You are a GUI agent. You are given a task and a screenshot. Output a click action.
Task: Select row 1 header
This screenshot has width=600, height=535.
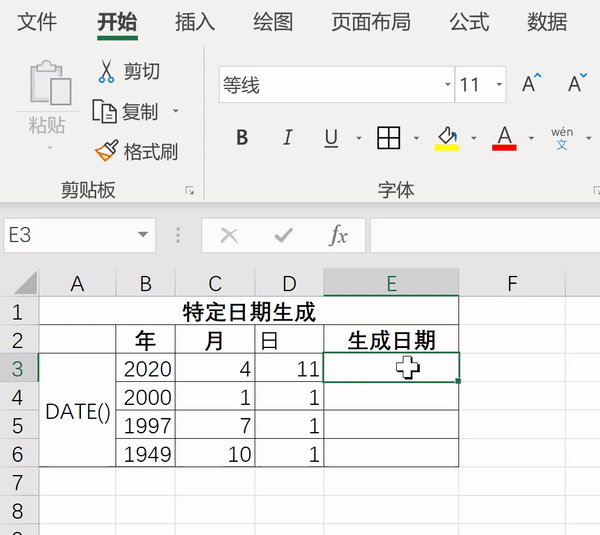click(18, 312)
